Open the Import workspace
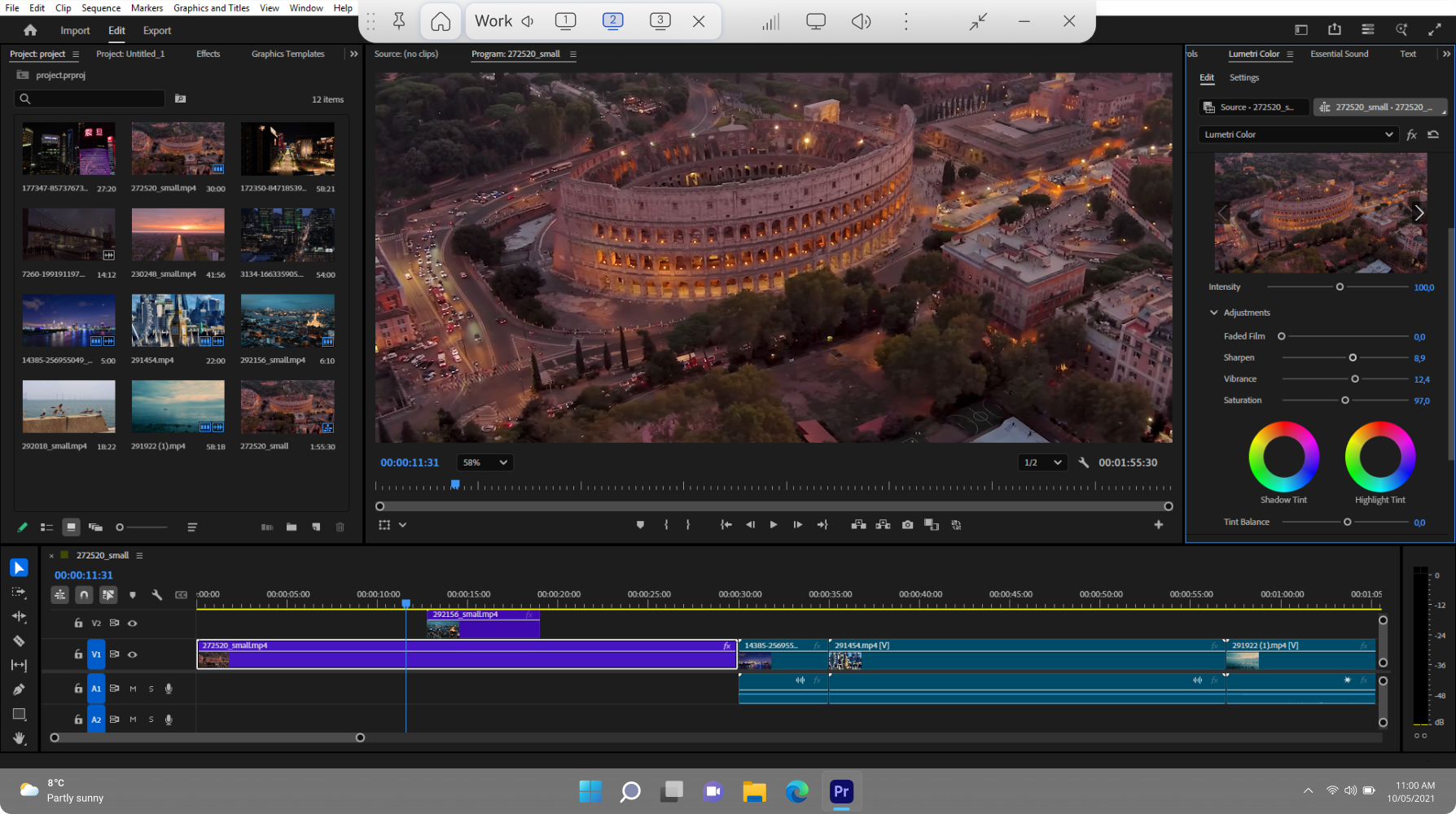1456x814 pixels. click(75, 30)
